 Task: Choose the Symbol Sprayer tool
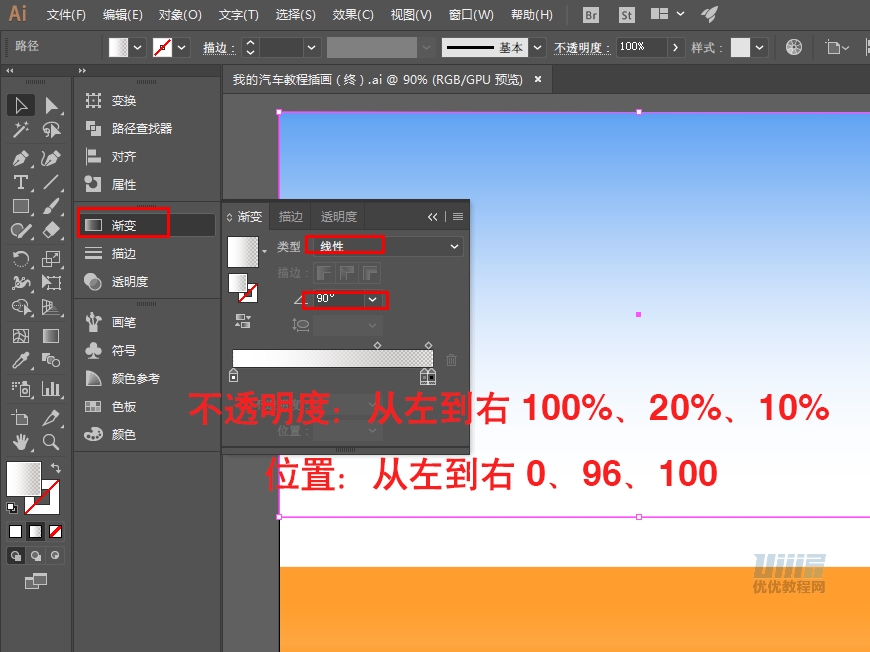[21, 388]
